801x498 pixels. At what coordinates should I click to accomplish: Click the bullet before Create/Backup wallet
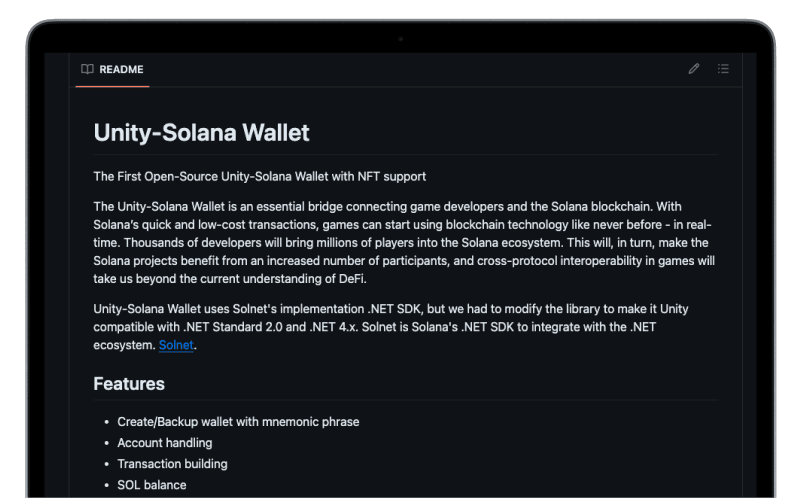(x=105, y=422)
